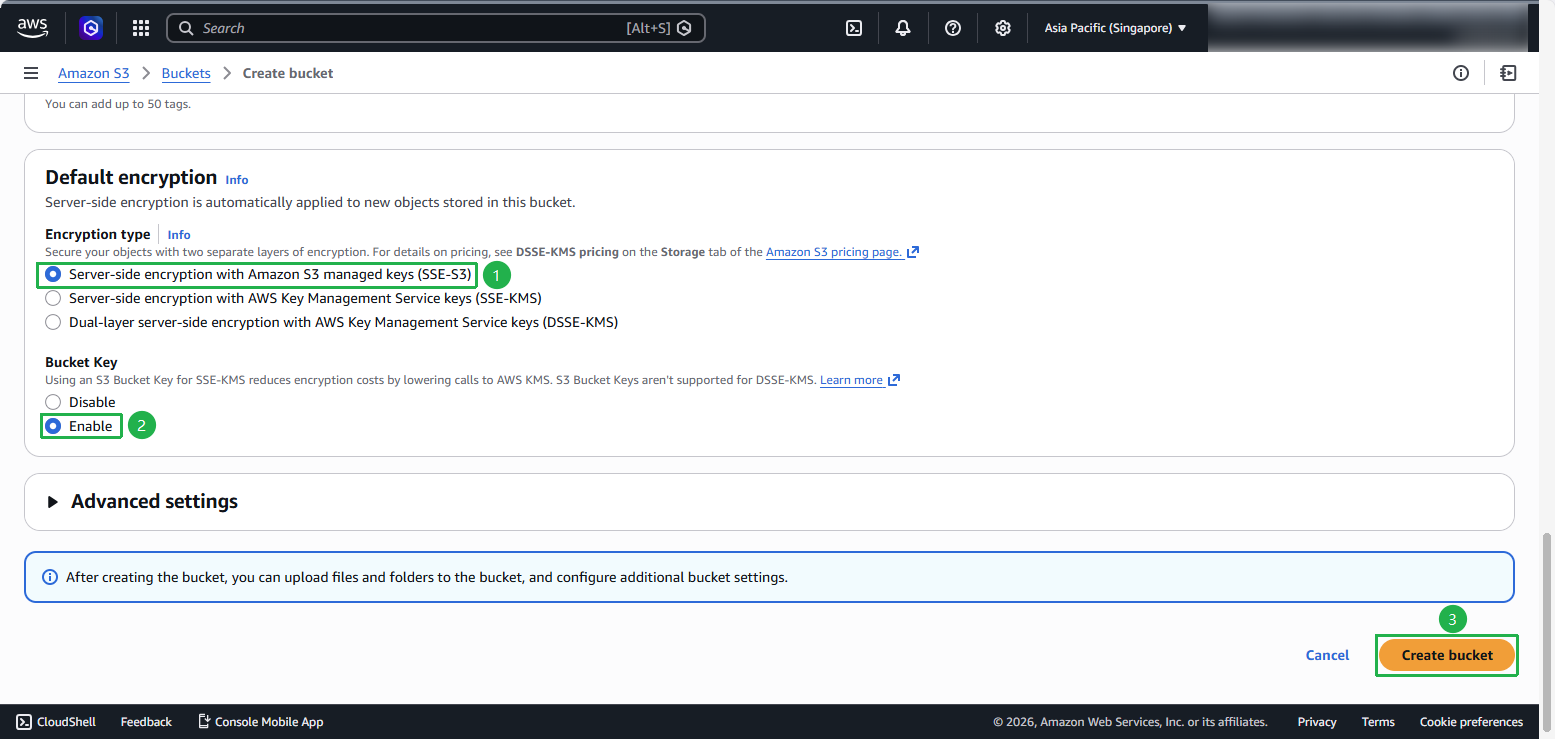The width and height of the screenshot is (1555, 739).
Task: Open the help question mark menu
Action: [x=953, y=28]
